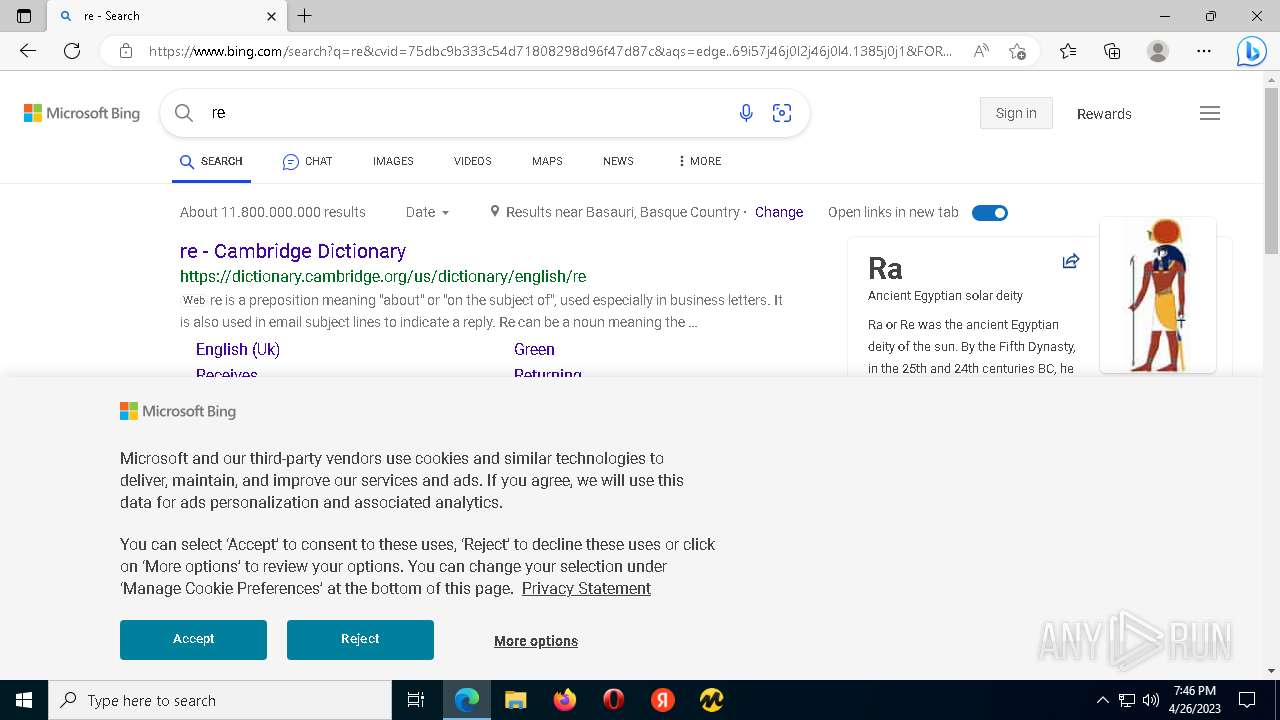Open the Ra deity image

coord(1158,295)
